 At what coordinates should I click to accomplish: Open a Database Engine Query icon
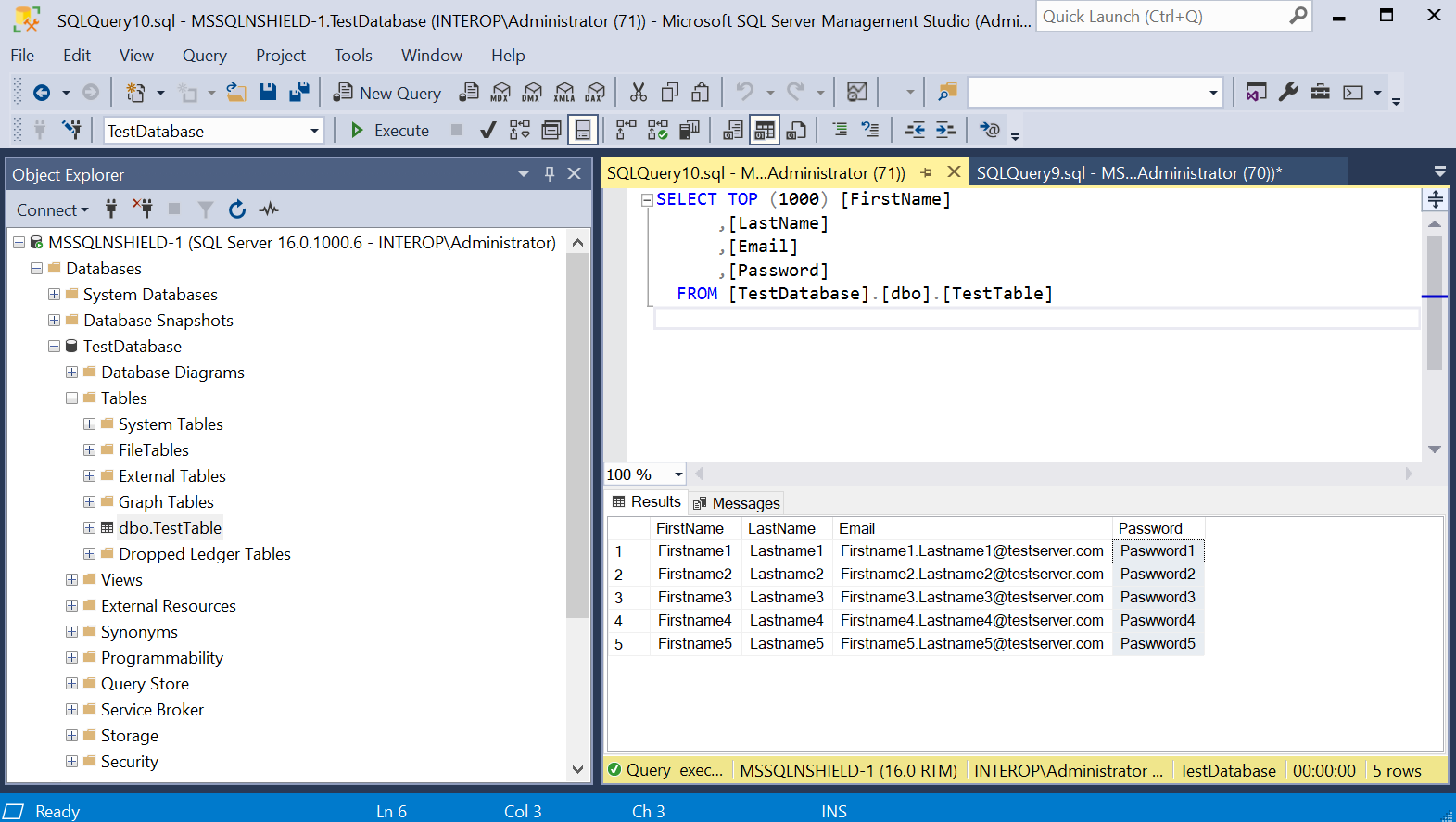click(x=470, y=93)
